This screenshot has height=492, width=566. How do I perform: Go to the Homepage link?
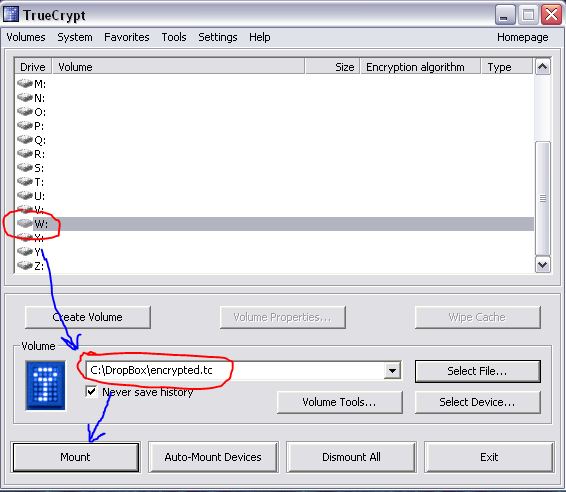(x=522, y=37)
